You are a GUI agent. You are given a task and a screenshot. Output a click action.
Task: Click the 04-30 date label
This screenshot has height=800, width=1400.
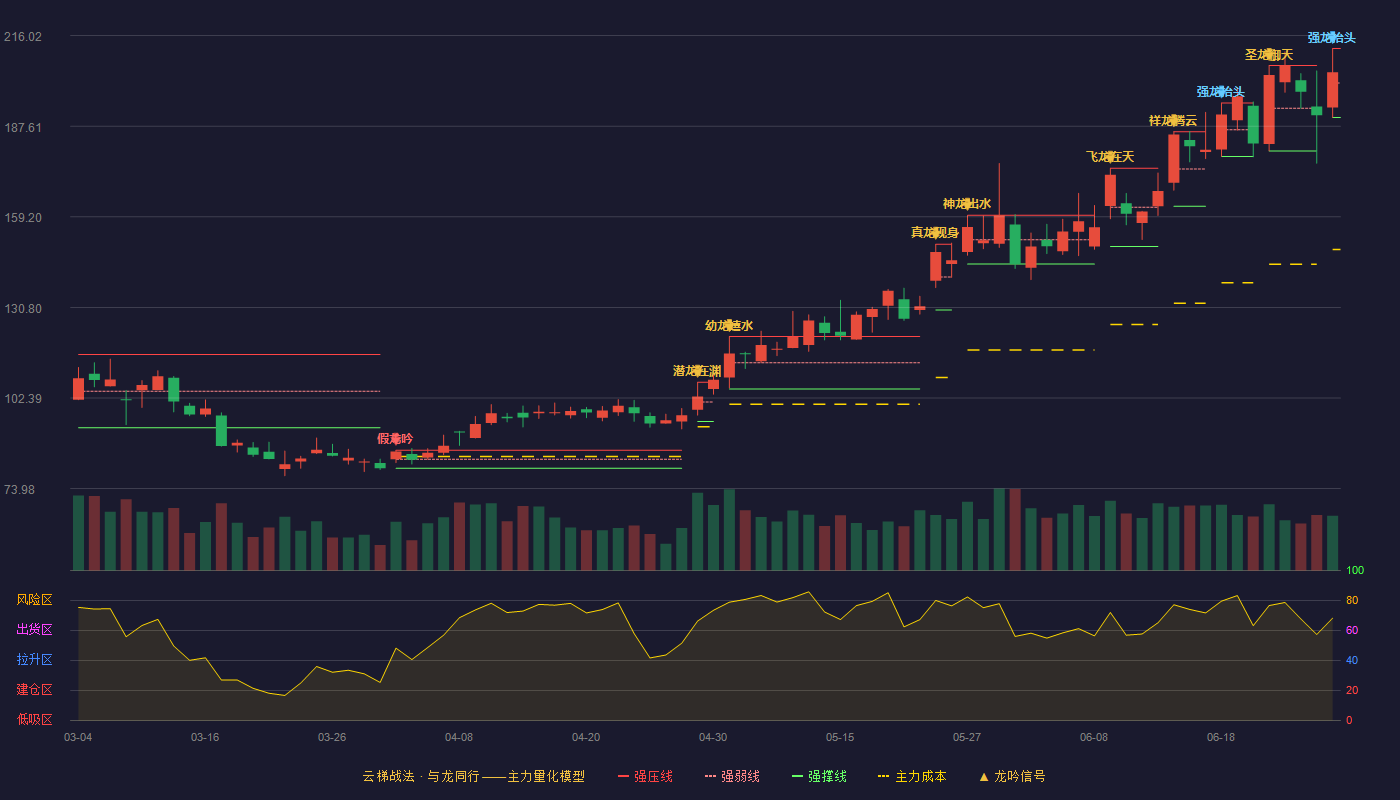point(713,737)
